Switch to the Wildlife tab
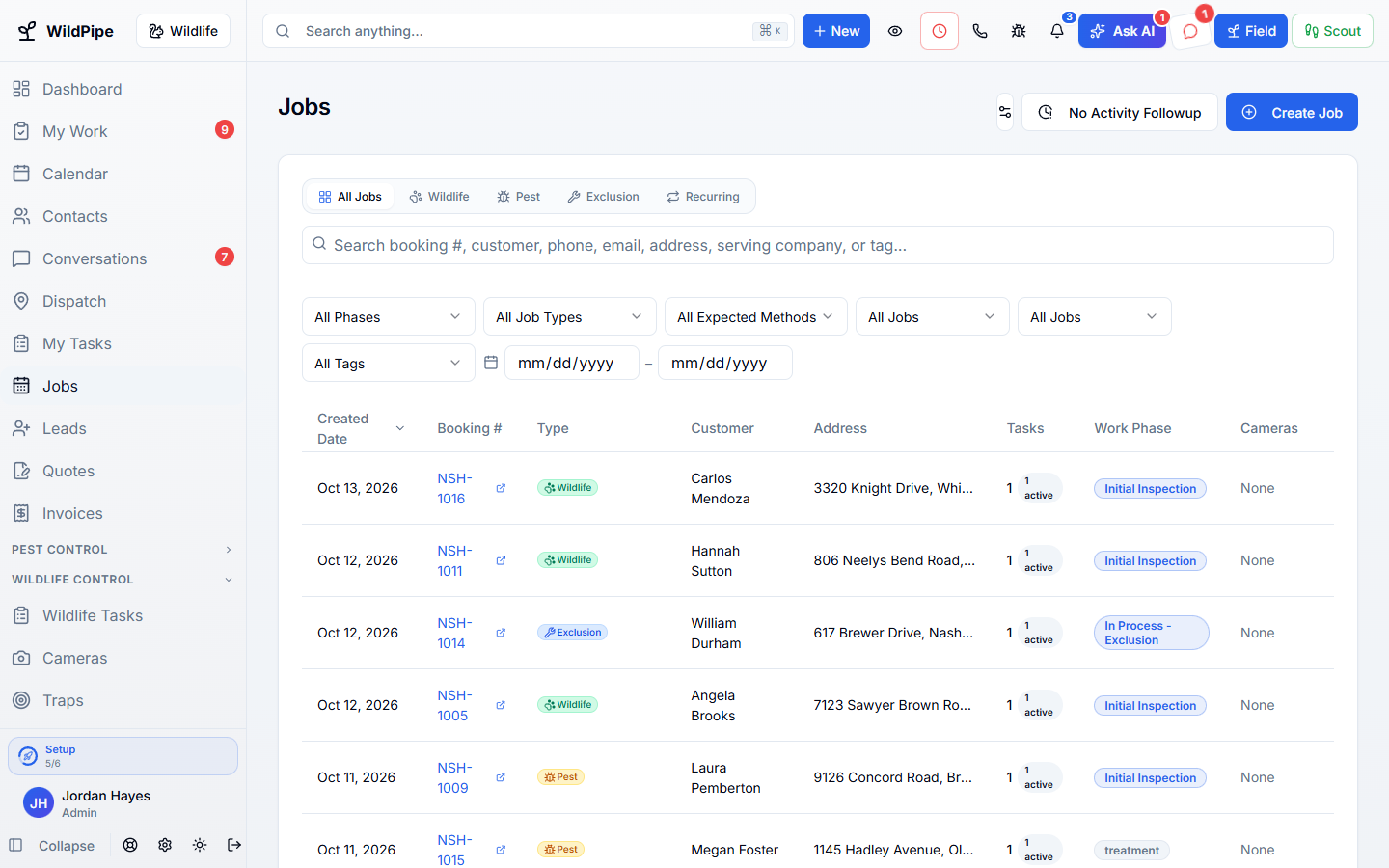The image size is (1389, 868). click(440, 197)
